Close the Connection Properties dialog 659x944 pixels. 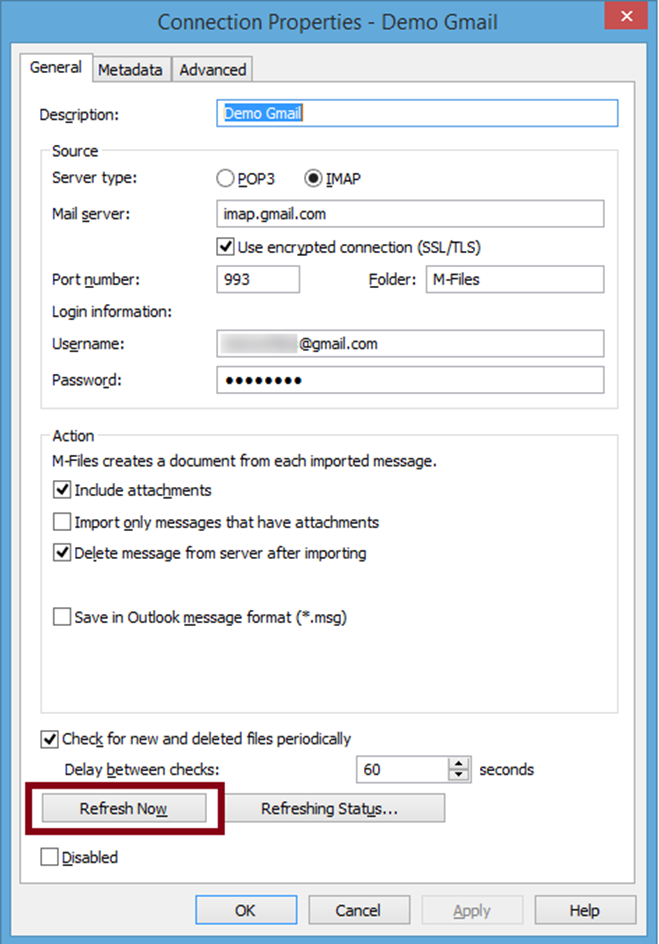(x=627, y=17)
